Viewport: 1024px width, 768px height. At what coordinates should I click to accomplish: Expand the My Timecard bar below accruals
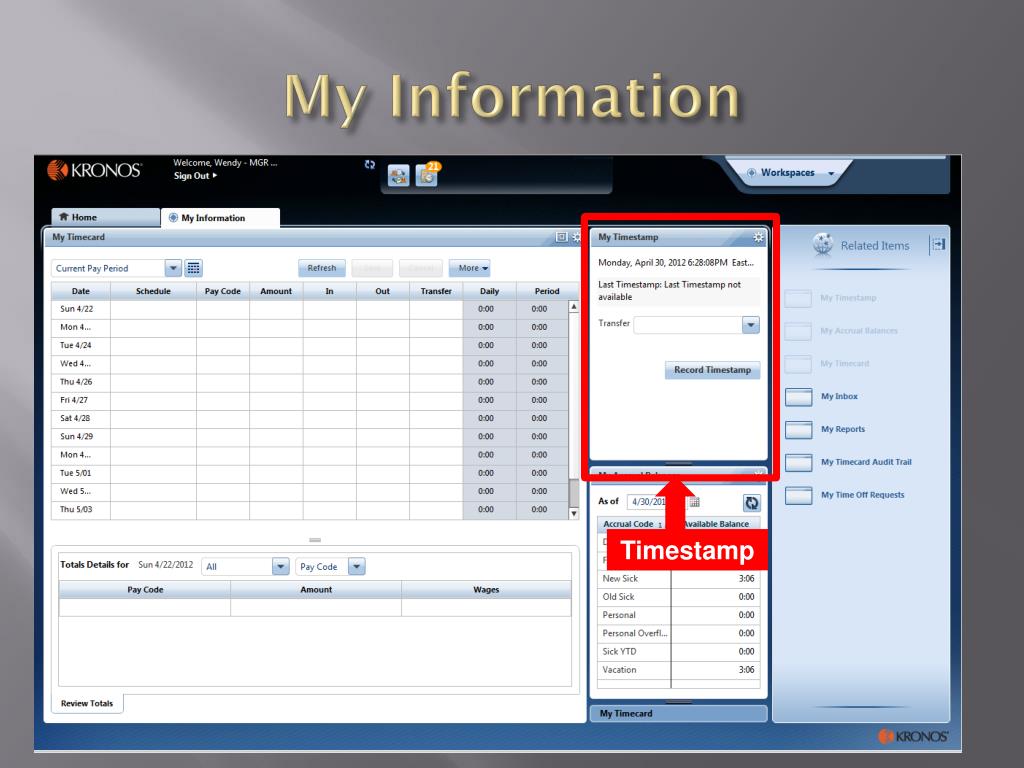679,713
